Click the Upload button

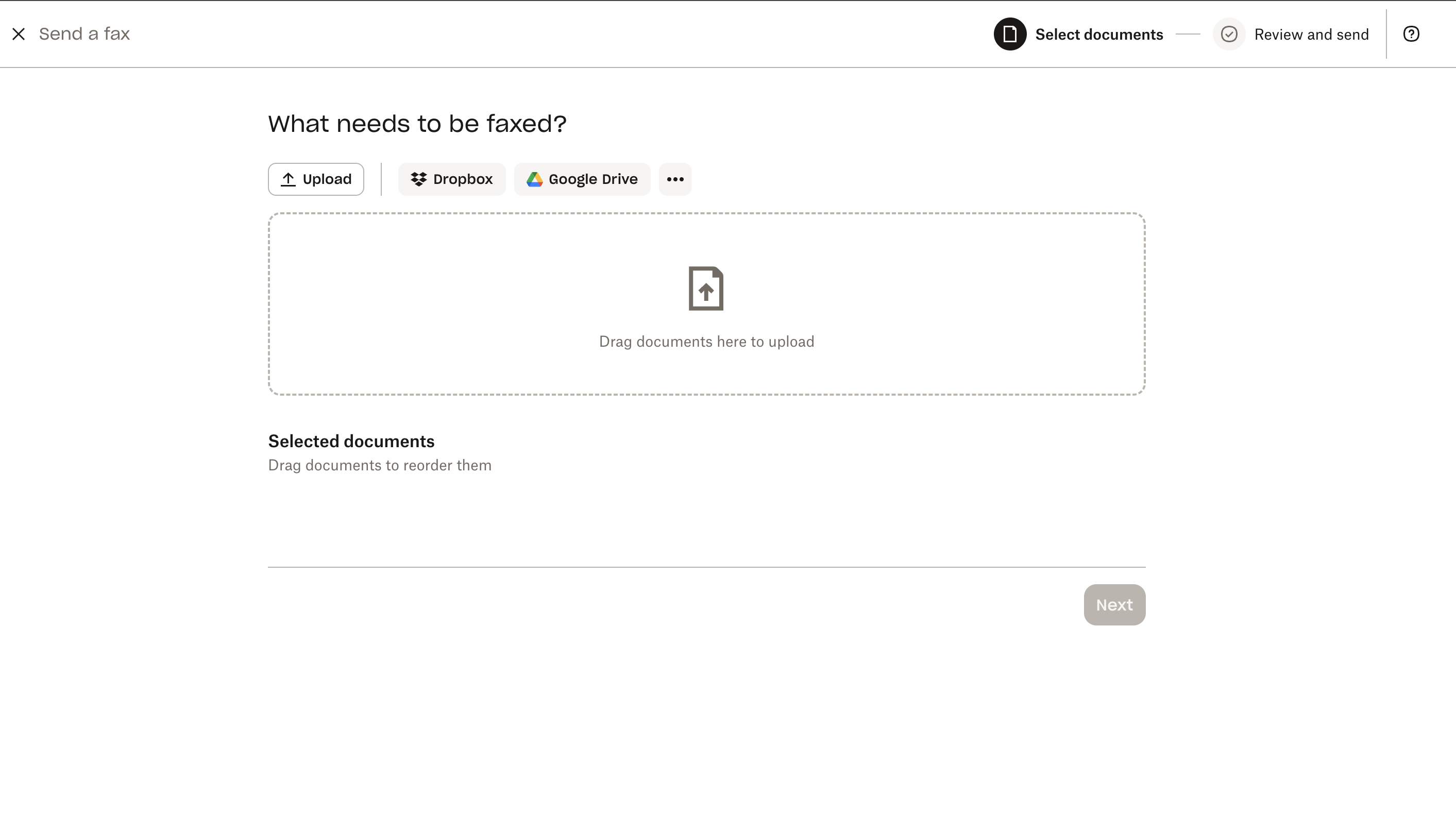(x=315, y=179)
